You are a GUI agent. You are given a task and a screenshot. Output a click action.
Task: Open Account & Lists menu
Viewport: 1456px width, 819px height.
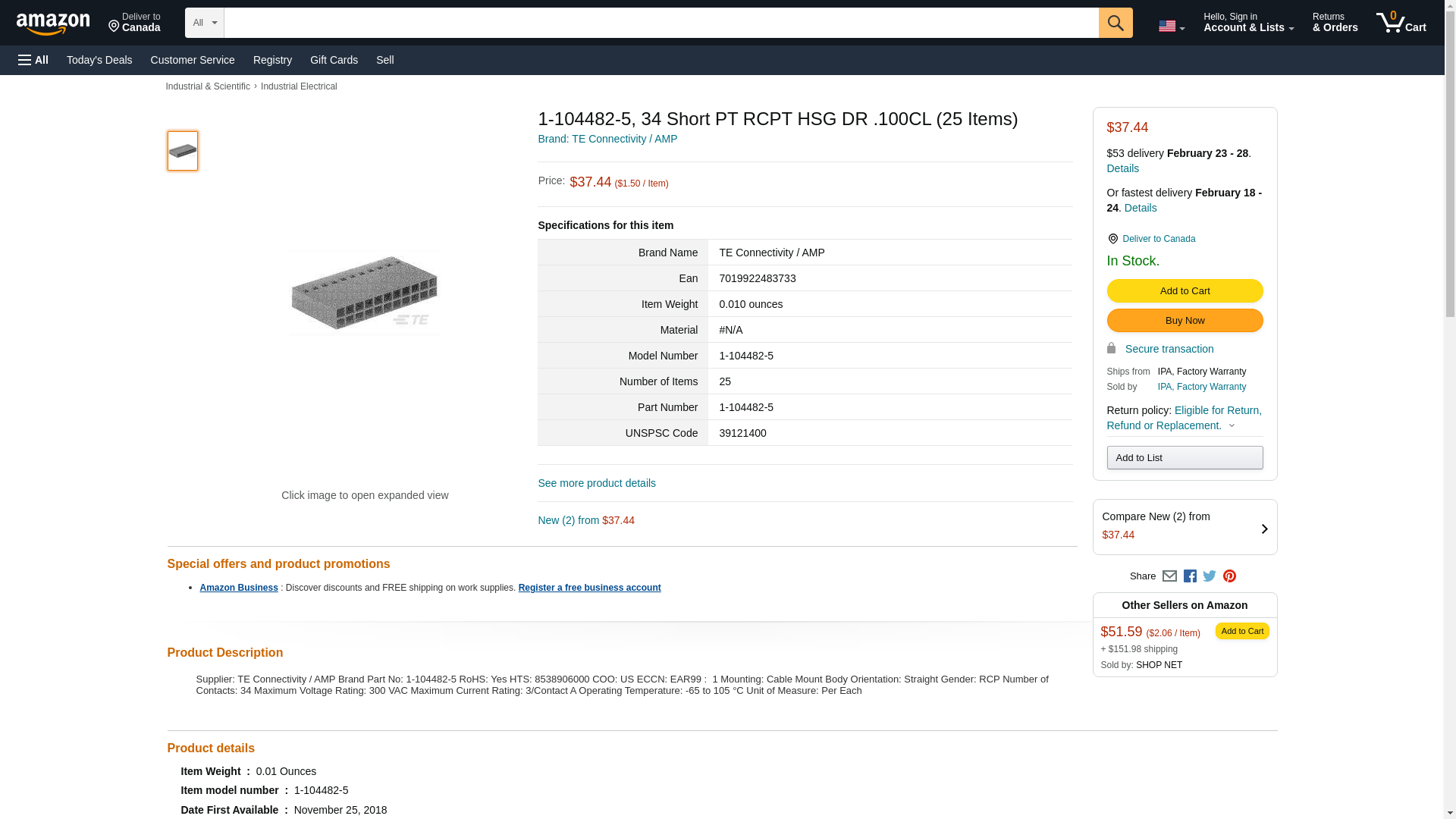(x=1248, y=23)
